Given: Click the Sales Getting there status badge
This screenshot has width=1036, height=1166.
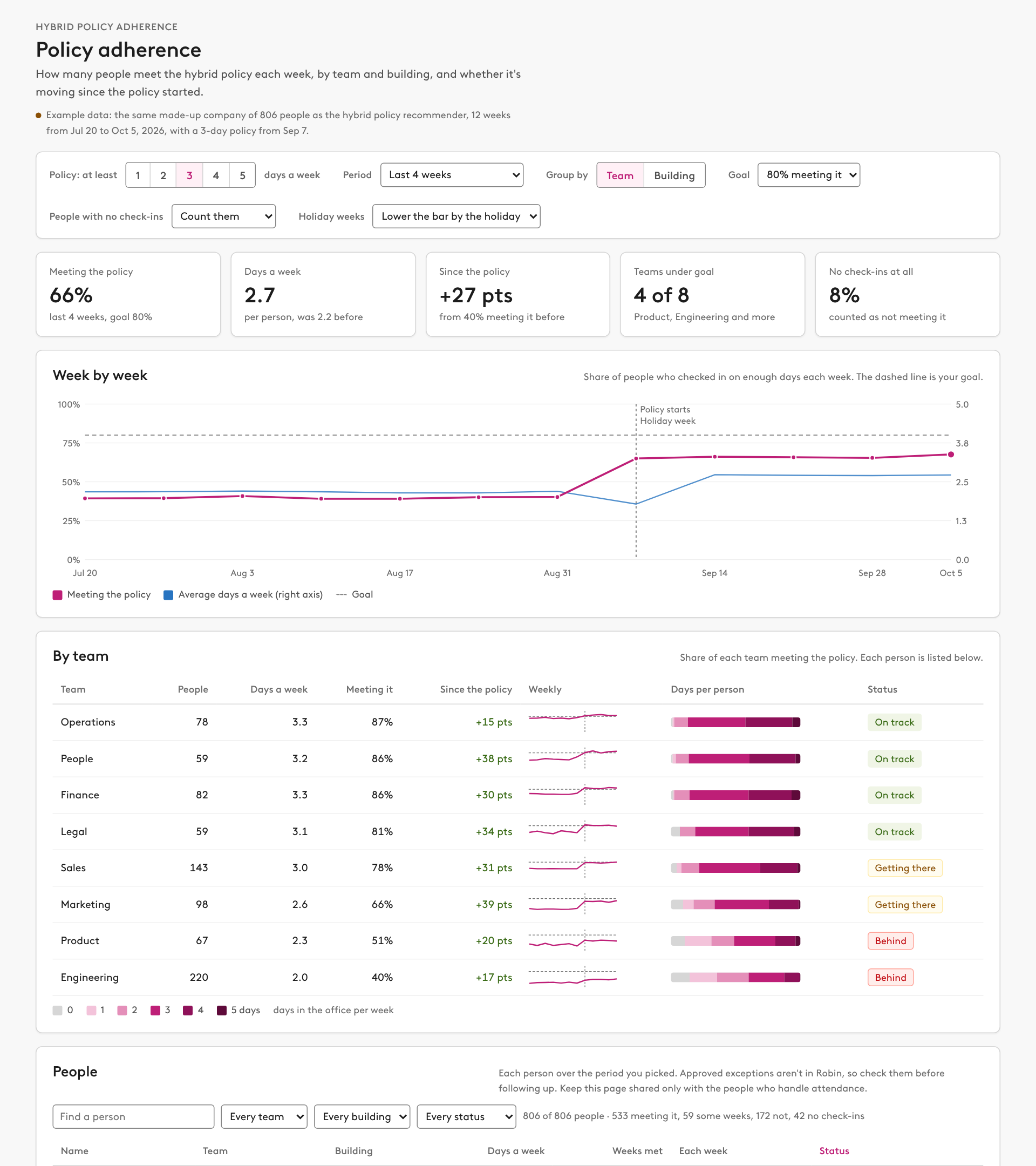Looking at the screenshot, I should 905,867.
